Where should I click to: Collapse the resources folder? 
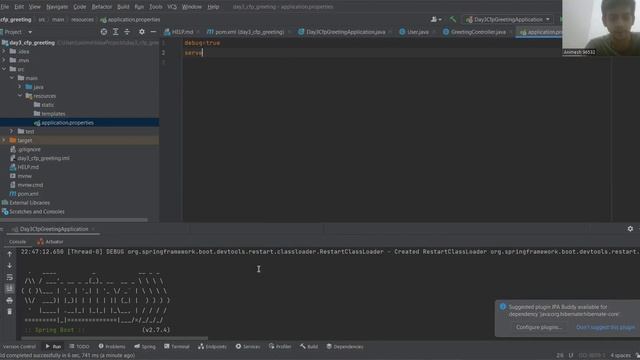(x=20, y=96)
